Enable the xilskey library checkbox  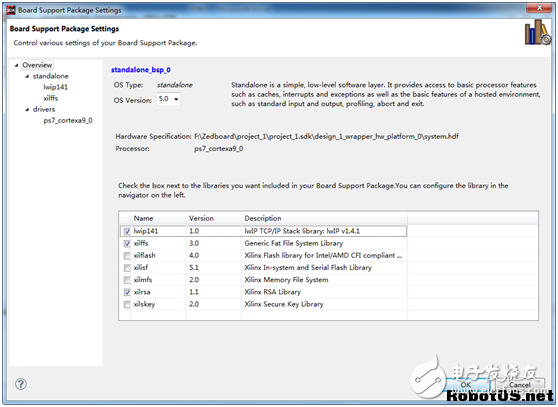point(127,304)
